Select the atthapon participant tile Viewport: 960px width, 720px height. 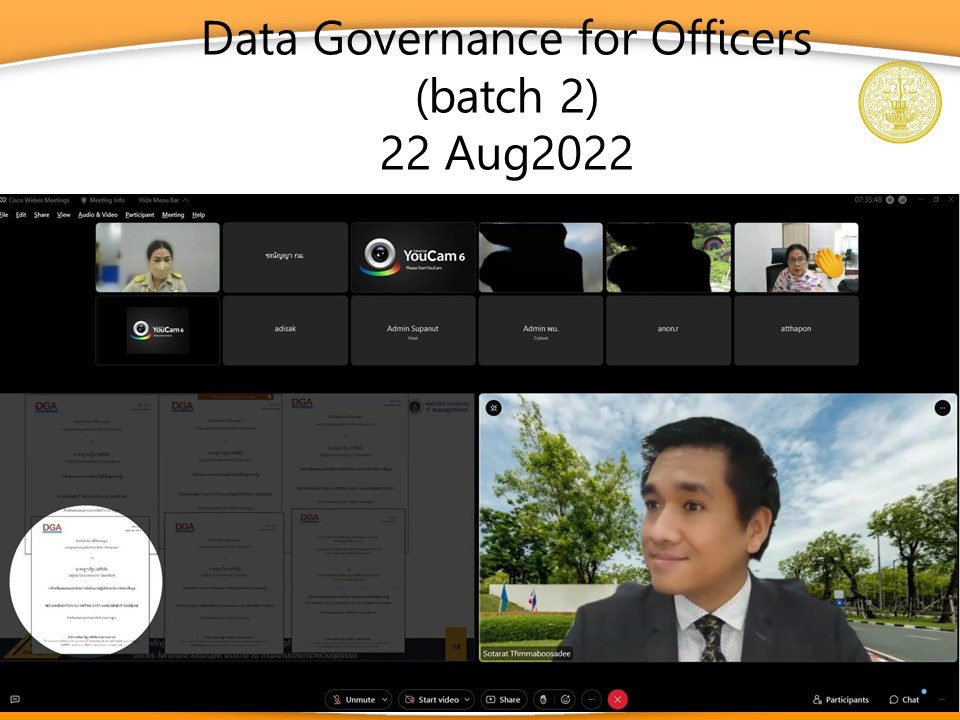pyautogui.click(x=796, y=330)
